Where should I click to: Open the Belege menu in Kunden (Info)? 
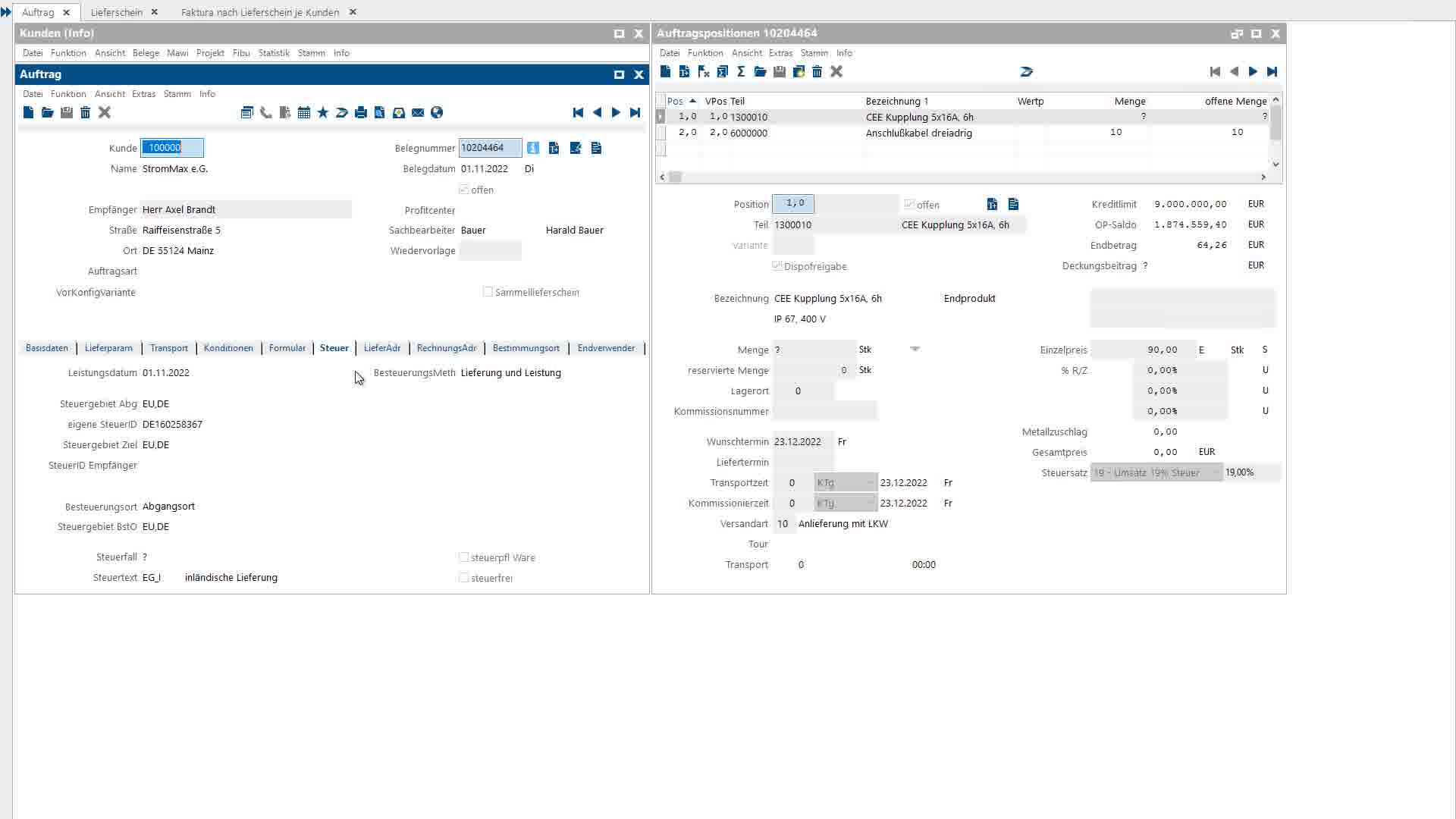[146, 53]
